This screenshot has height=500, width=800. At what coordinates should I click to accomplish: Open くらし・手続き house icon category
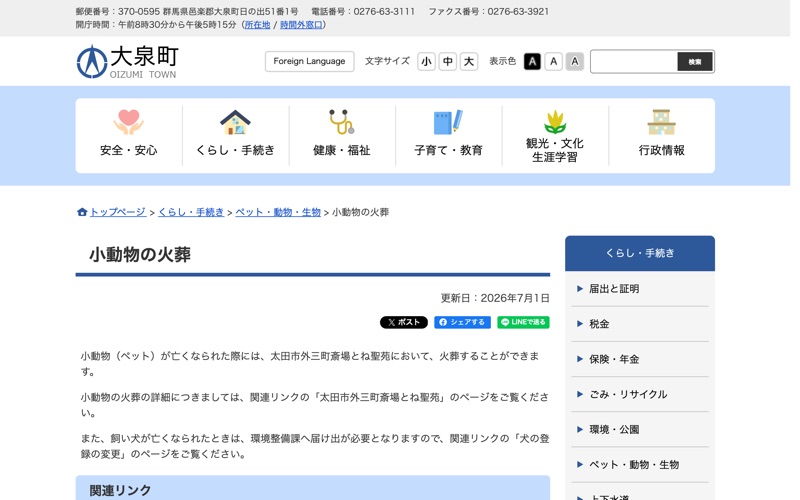(235, 135)
